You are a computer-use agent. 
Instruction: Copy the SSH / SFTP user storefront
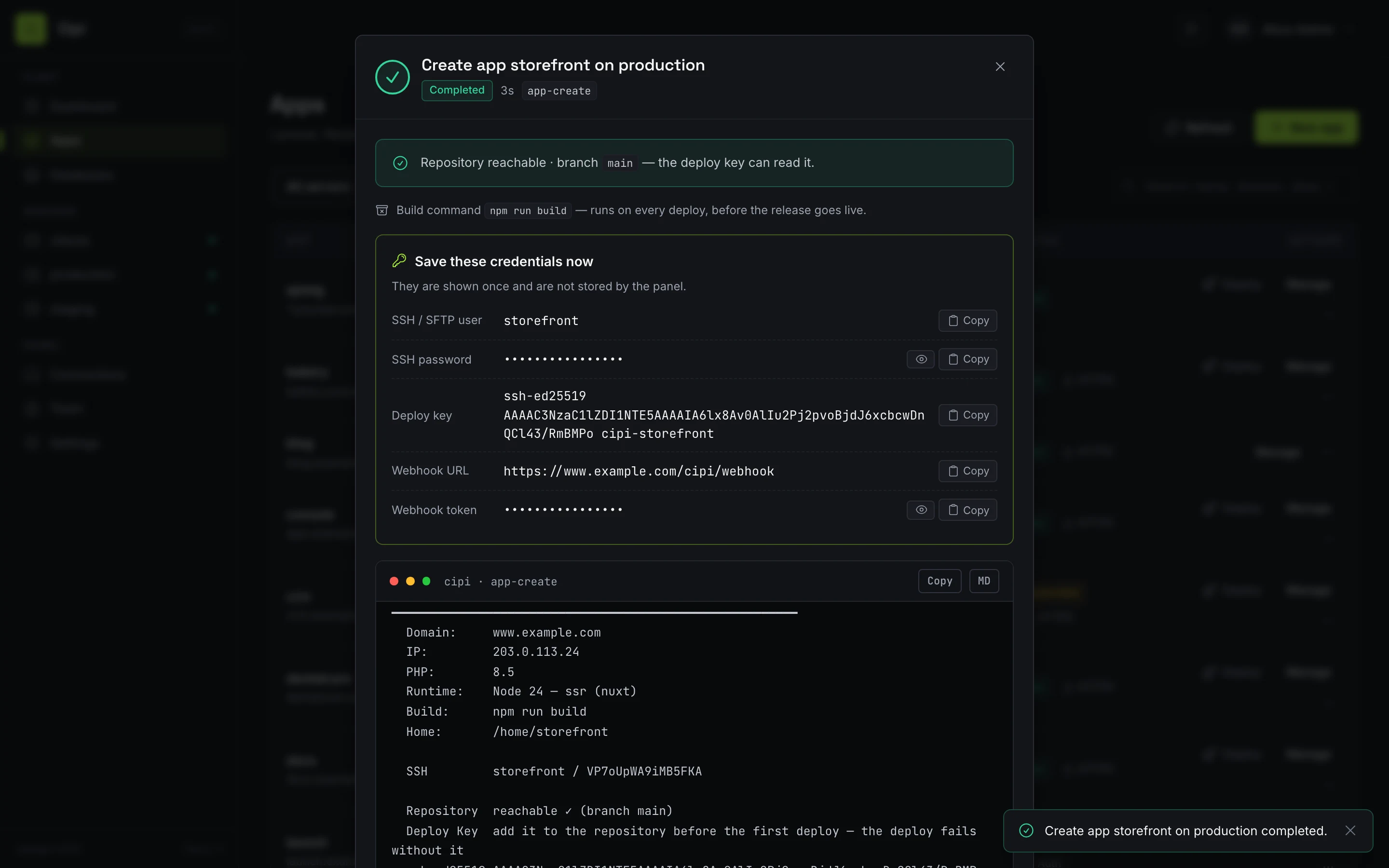tap(967, 320)
